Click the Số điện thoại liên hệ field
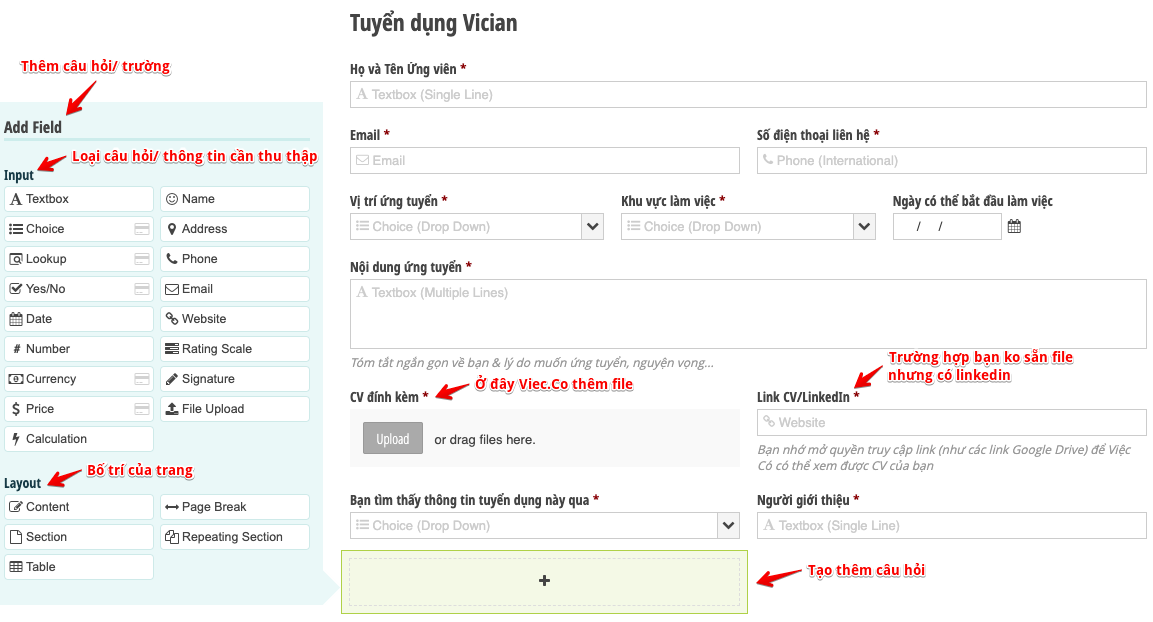Image resolution: width=1153 pixels, height=622 pixels. (x=952, y=160)
